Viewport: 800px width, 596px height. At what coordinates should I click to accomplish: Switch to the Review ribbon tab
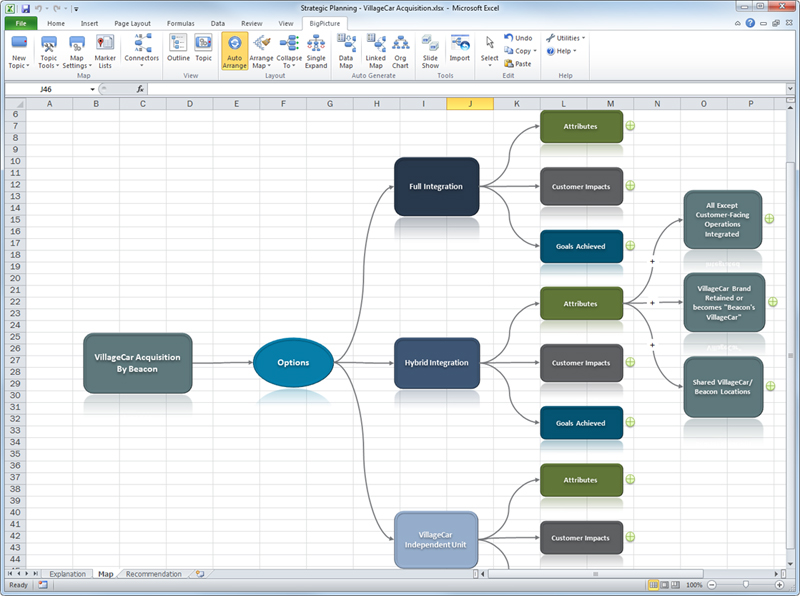click(252, 23)
